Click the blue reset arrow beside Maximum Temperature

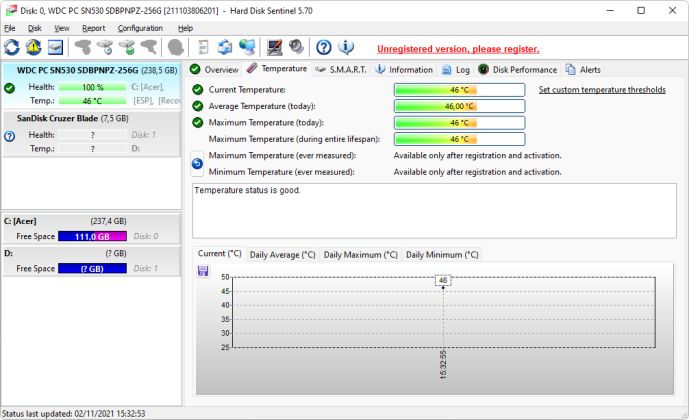click(197, 163)
